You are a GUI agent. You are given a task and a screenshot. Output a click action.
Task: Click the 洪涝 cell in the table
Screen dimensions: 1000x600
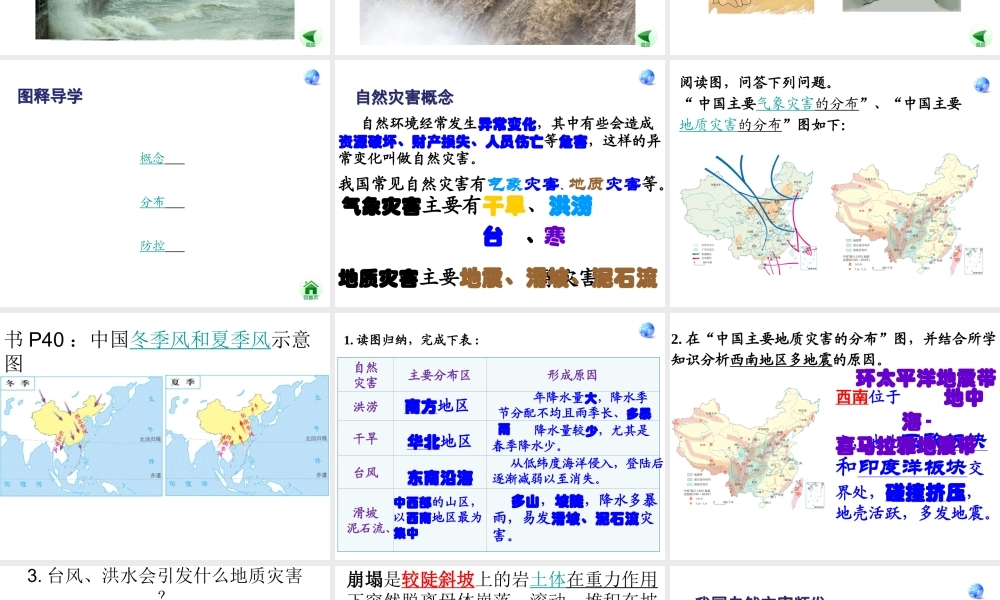click(x=365, y=407)
